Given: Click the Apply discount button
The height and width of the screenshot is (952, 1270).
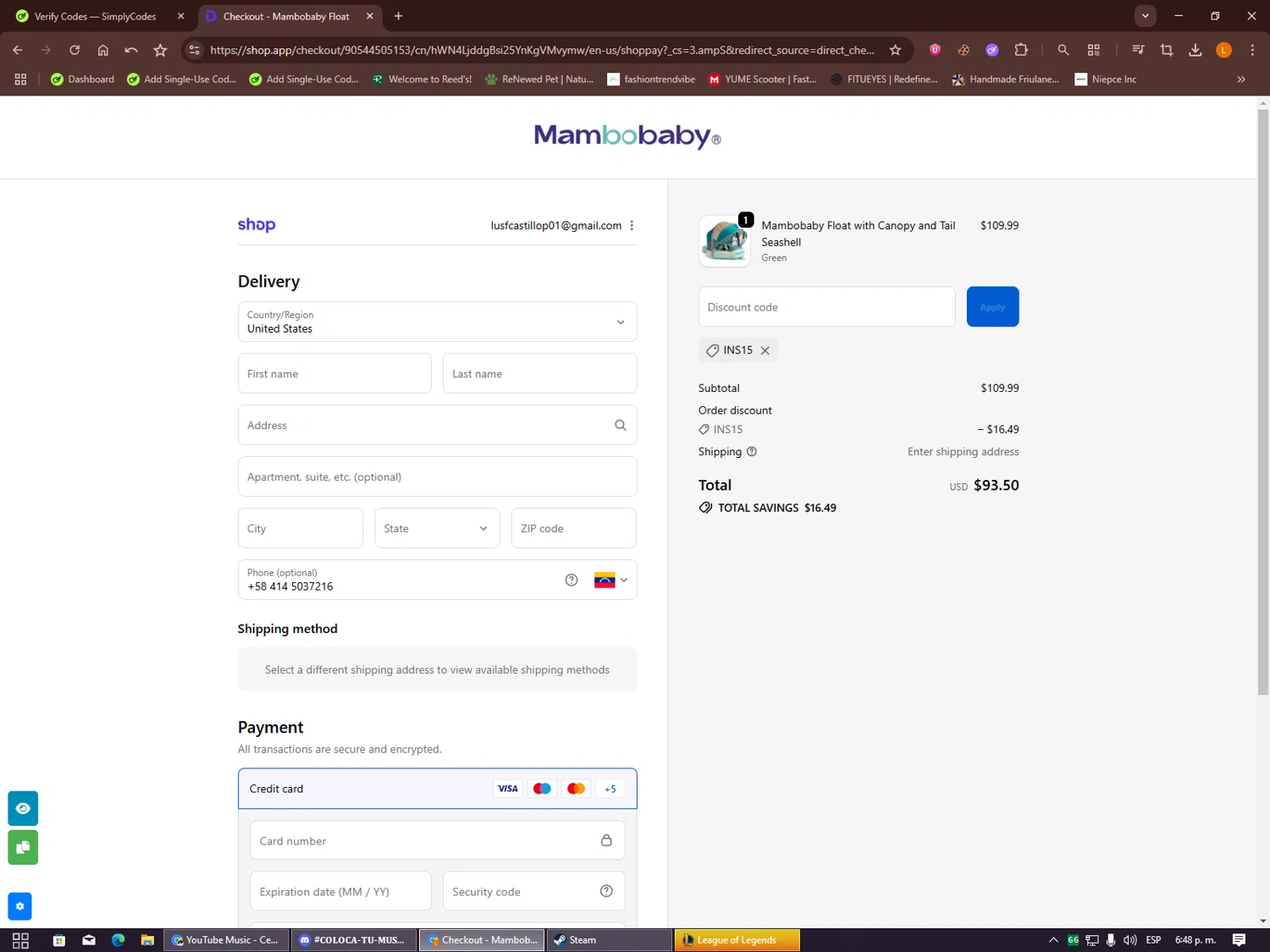Looking at the screenshot, I should (x=992, y=307).
